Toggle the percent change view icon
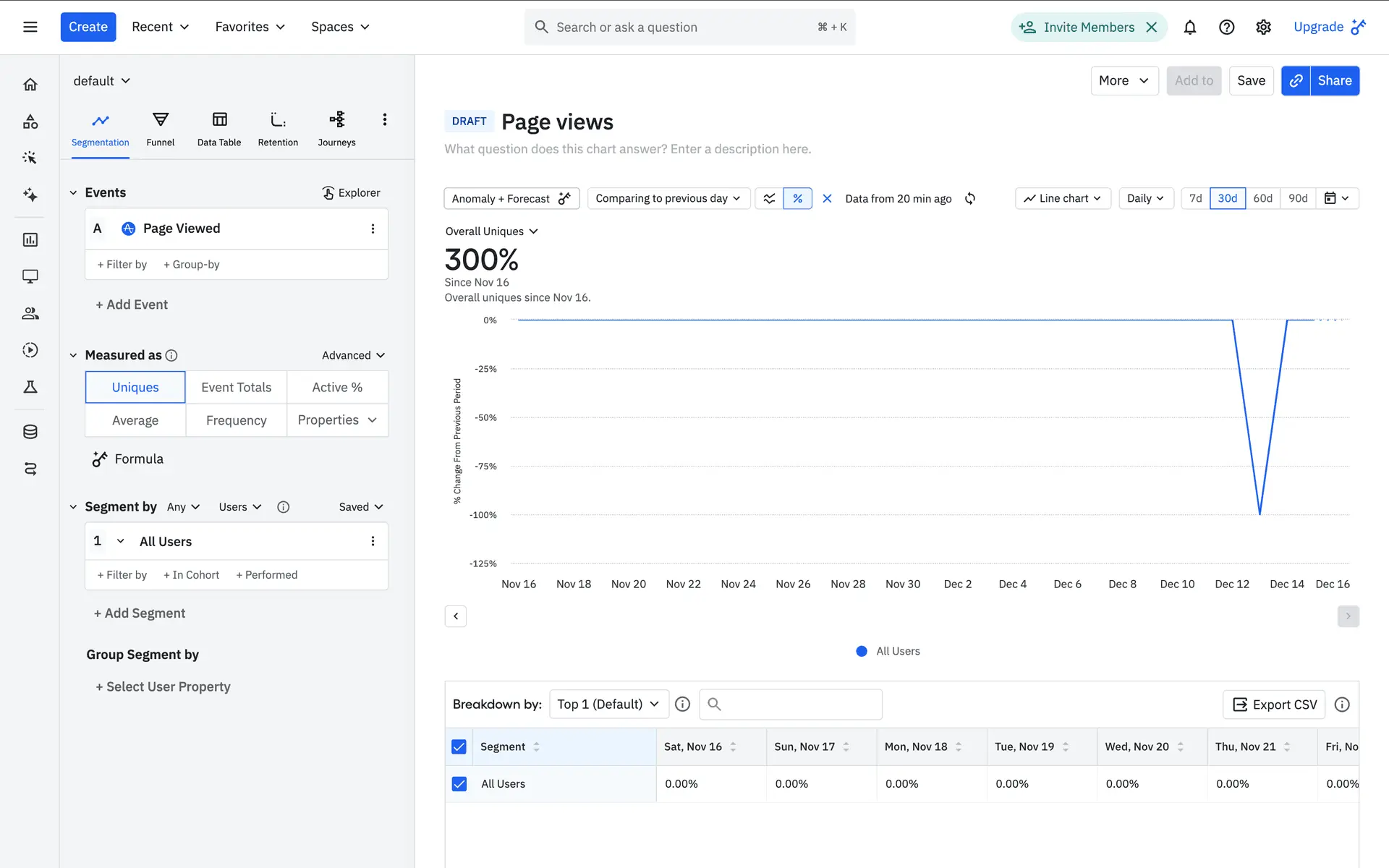This screenshot has width=1389, height=868. click(x=797, y=198)
